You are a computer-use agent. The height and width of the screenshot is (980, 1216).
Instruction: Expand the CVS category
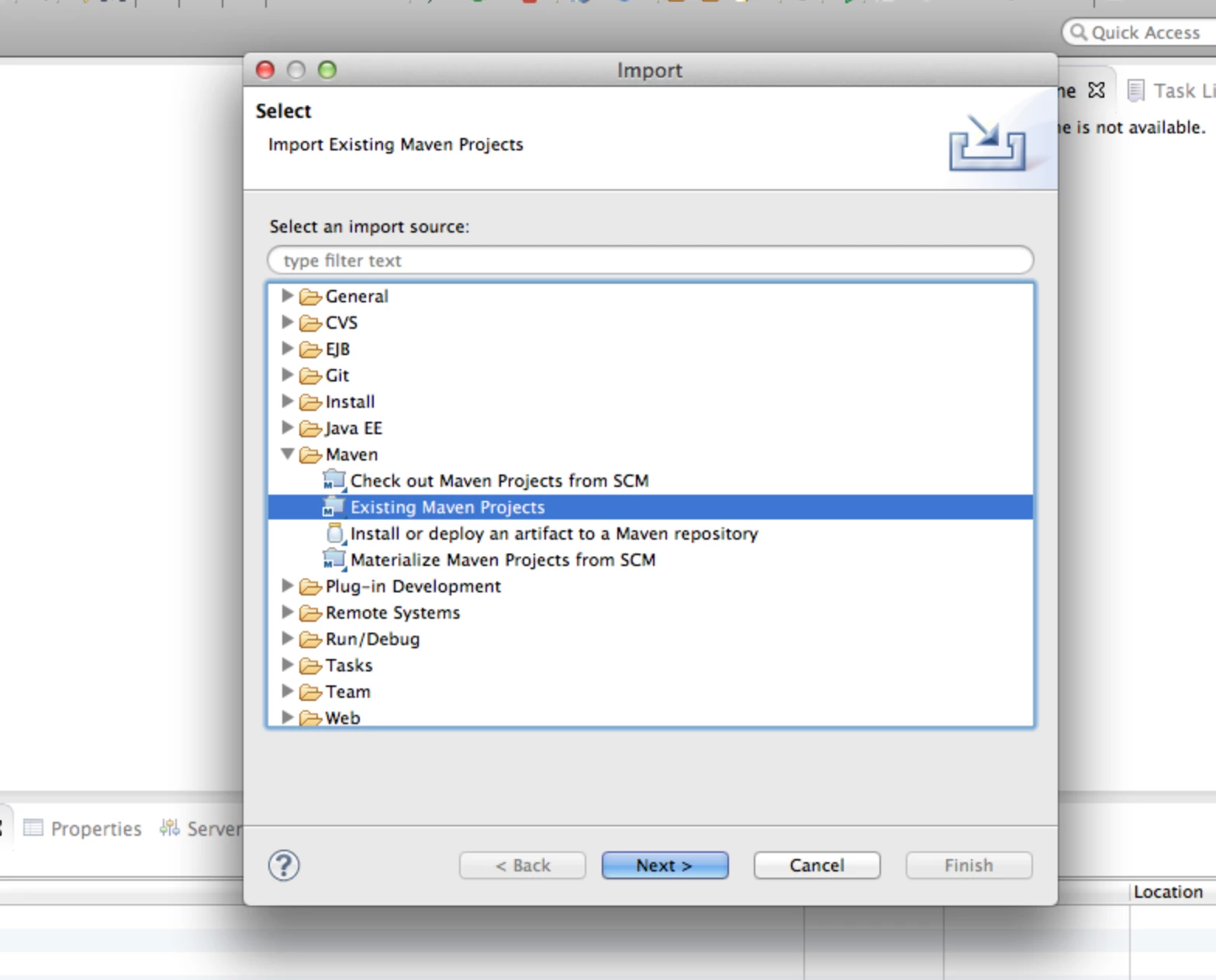coord(287,322)
